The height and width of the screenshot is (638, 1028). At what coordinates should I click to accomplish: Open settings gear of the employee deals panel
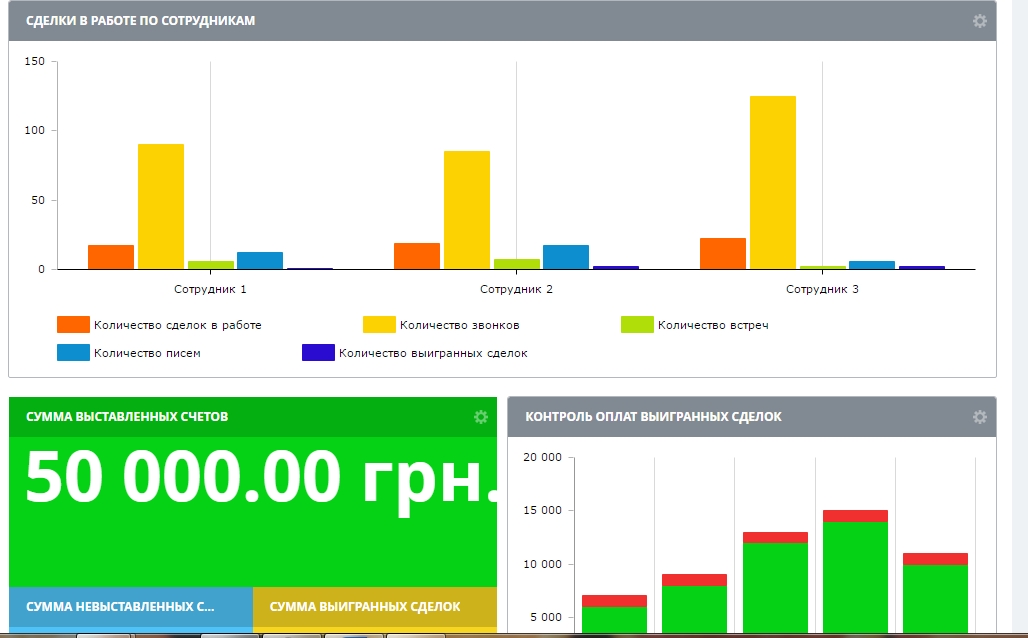click(979, 21)
